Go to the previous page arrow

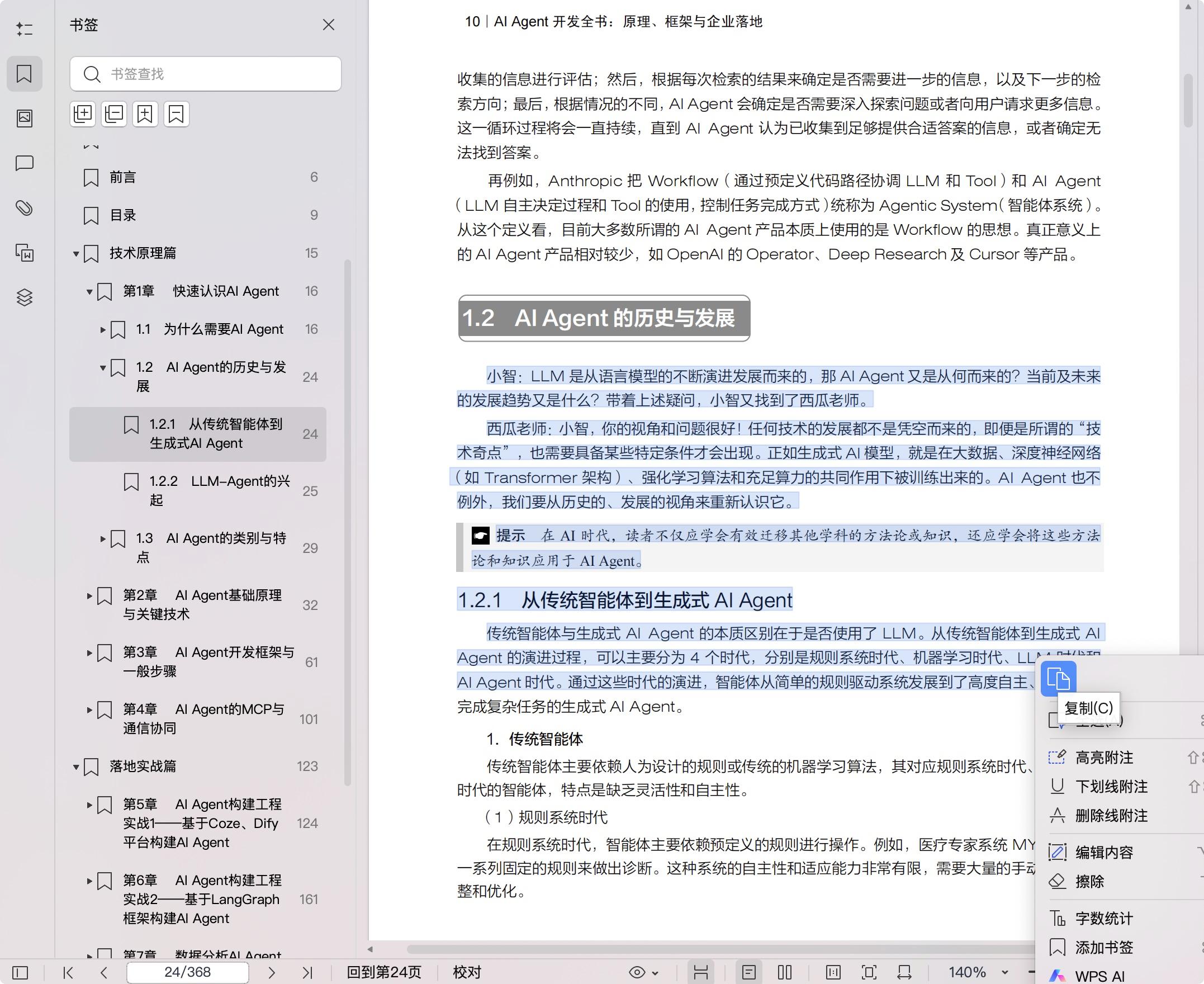[103, 973]
